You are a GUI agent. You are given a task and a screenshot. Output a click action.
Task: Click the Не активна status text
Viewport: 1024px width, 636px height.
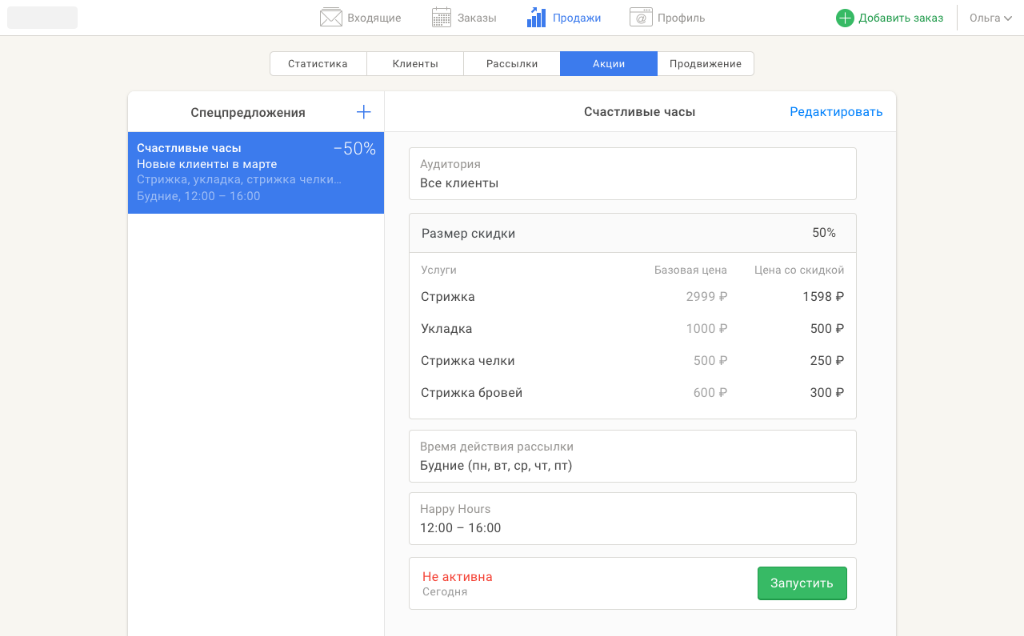457,577
